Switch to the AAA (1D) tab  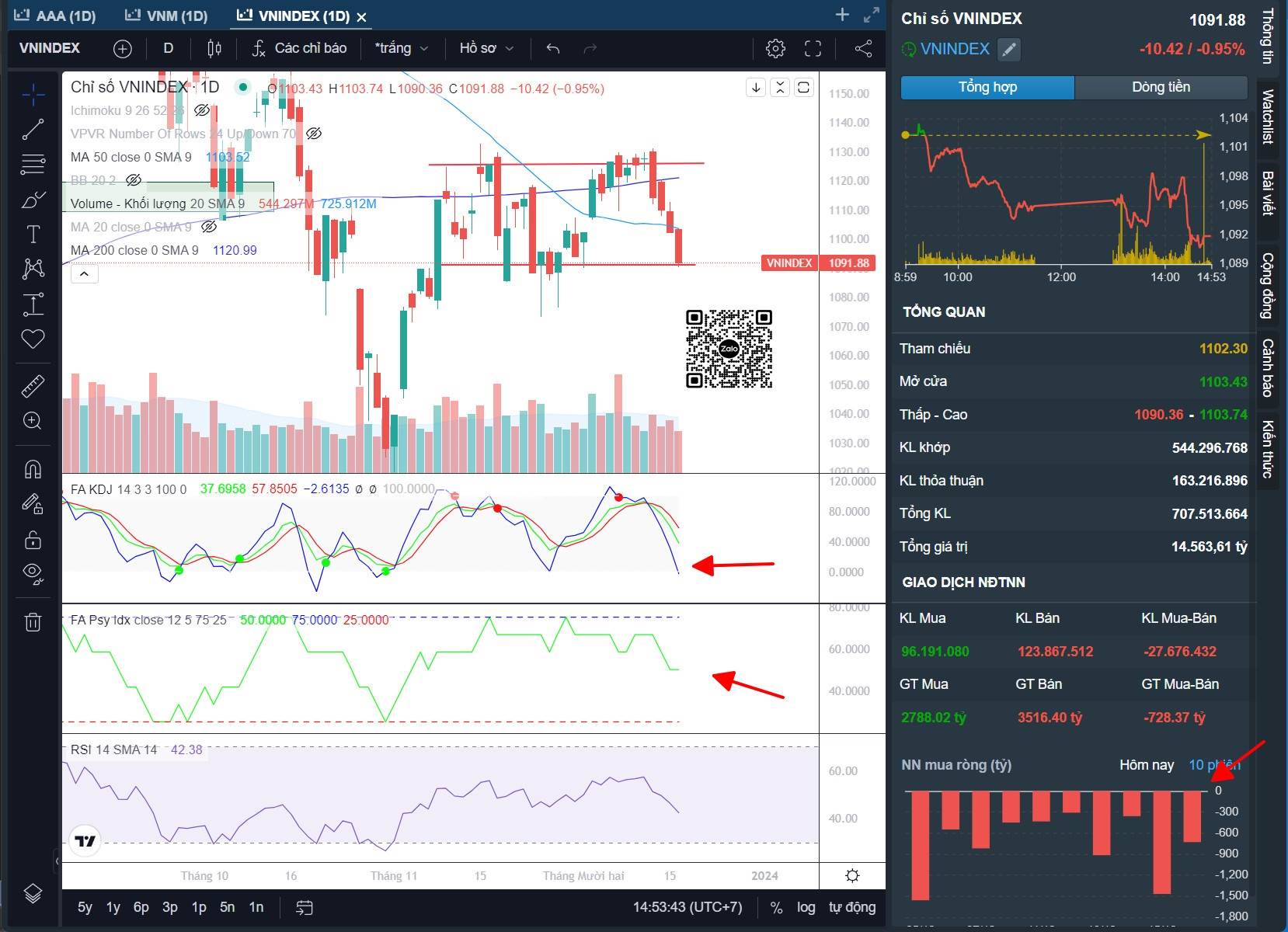click(x=54, y=16)
